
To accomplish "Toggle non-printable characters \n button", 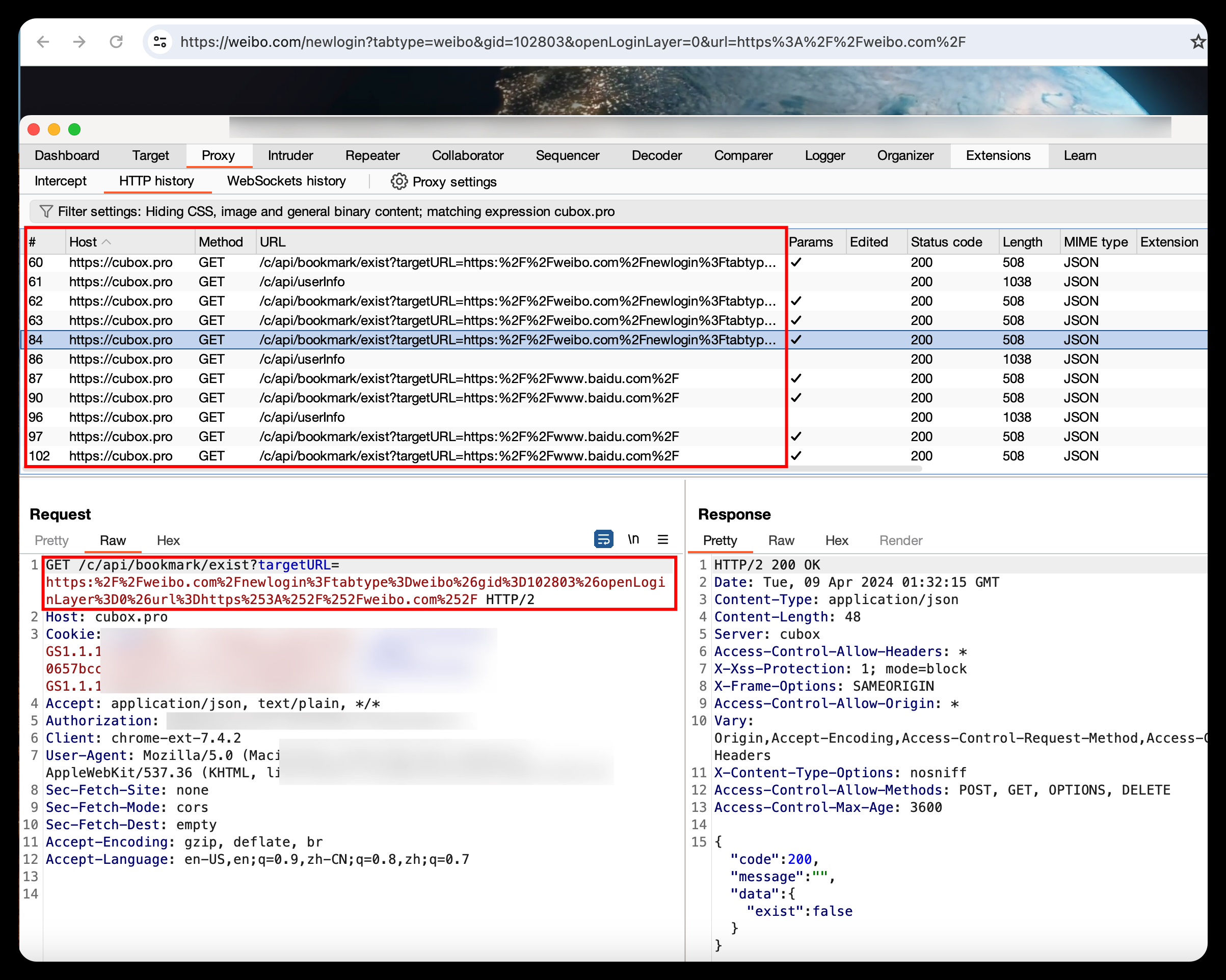I will point(633,538).
